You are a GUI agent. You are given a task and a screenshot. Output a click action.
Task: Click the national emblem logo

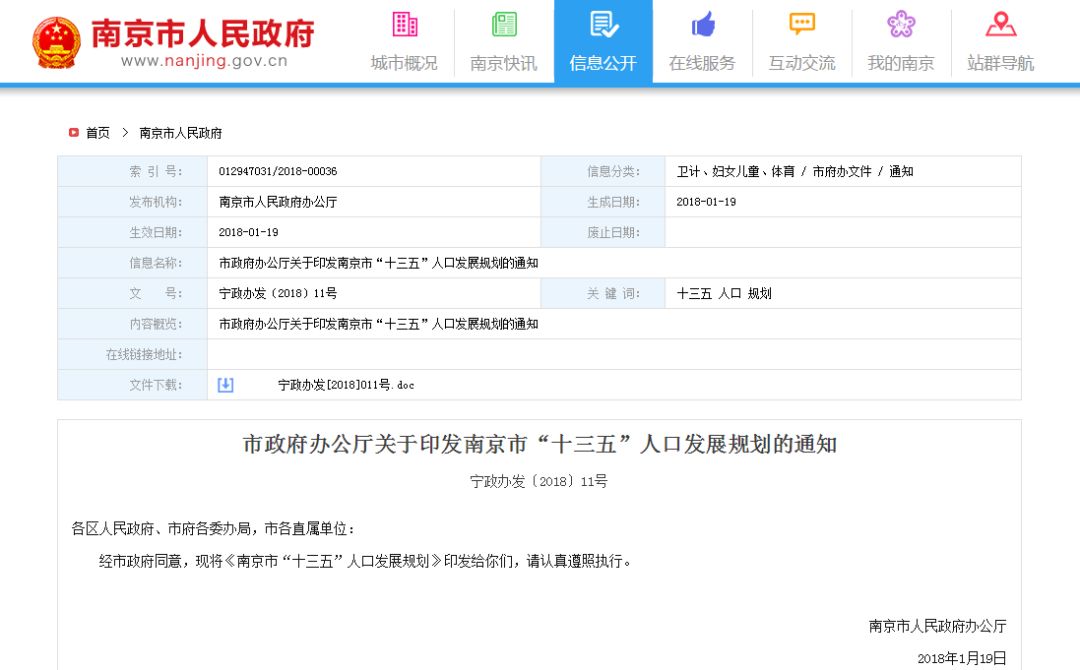pos(56,43)
